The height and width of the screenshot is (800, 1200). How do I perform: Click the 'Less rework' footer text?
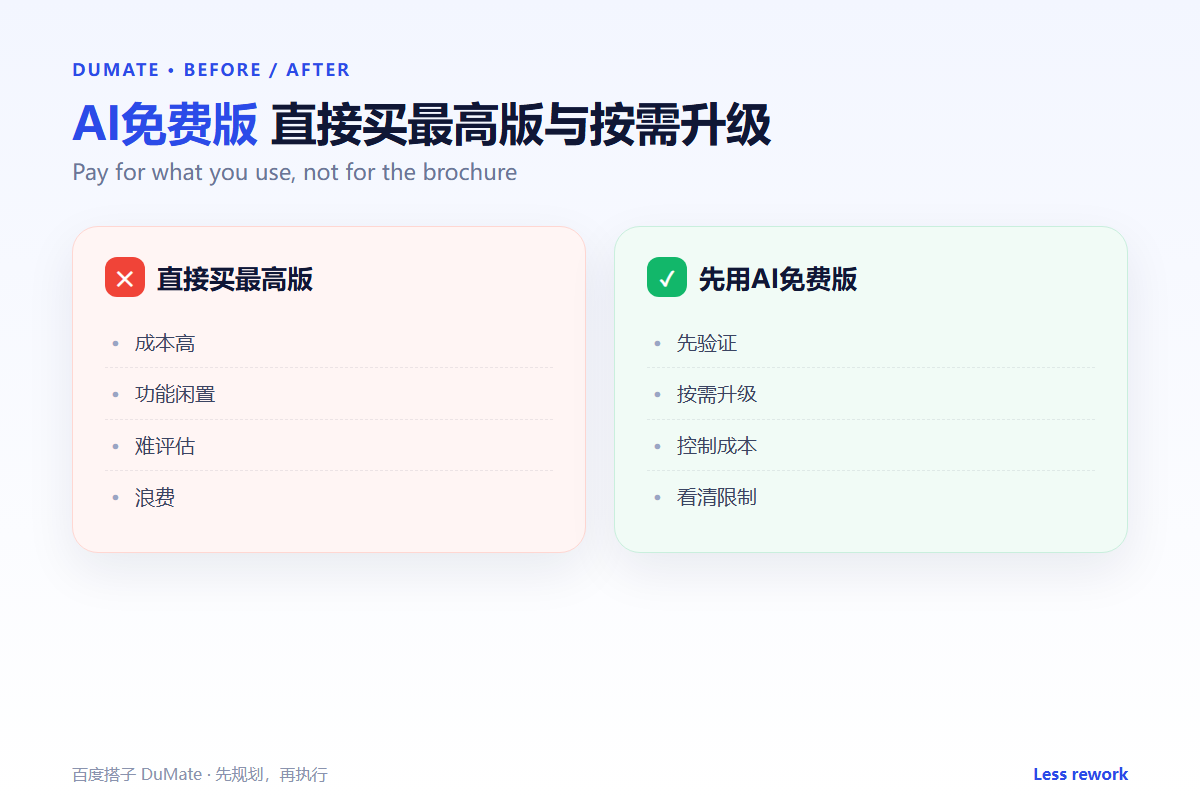pos(1080,774)
